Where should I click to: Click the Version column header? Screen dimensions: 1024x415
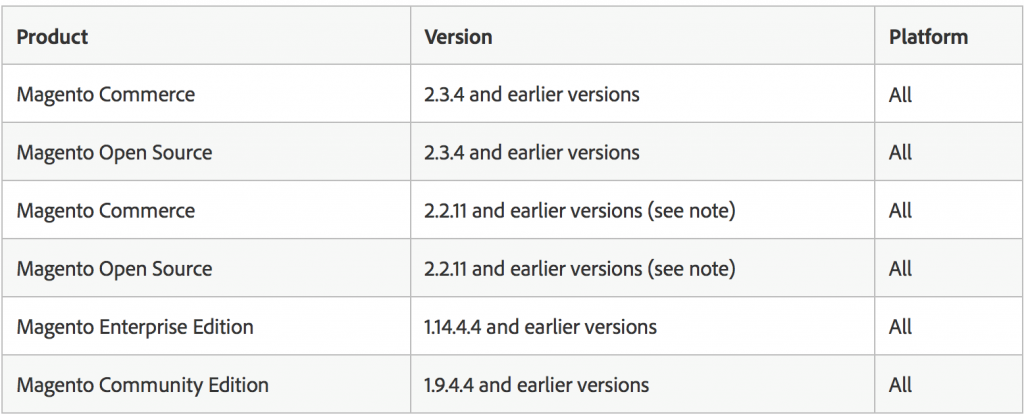click(642, 36)
